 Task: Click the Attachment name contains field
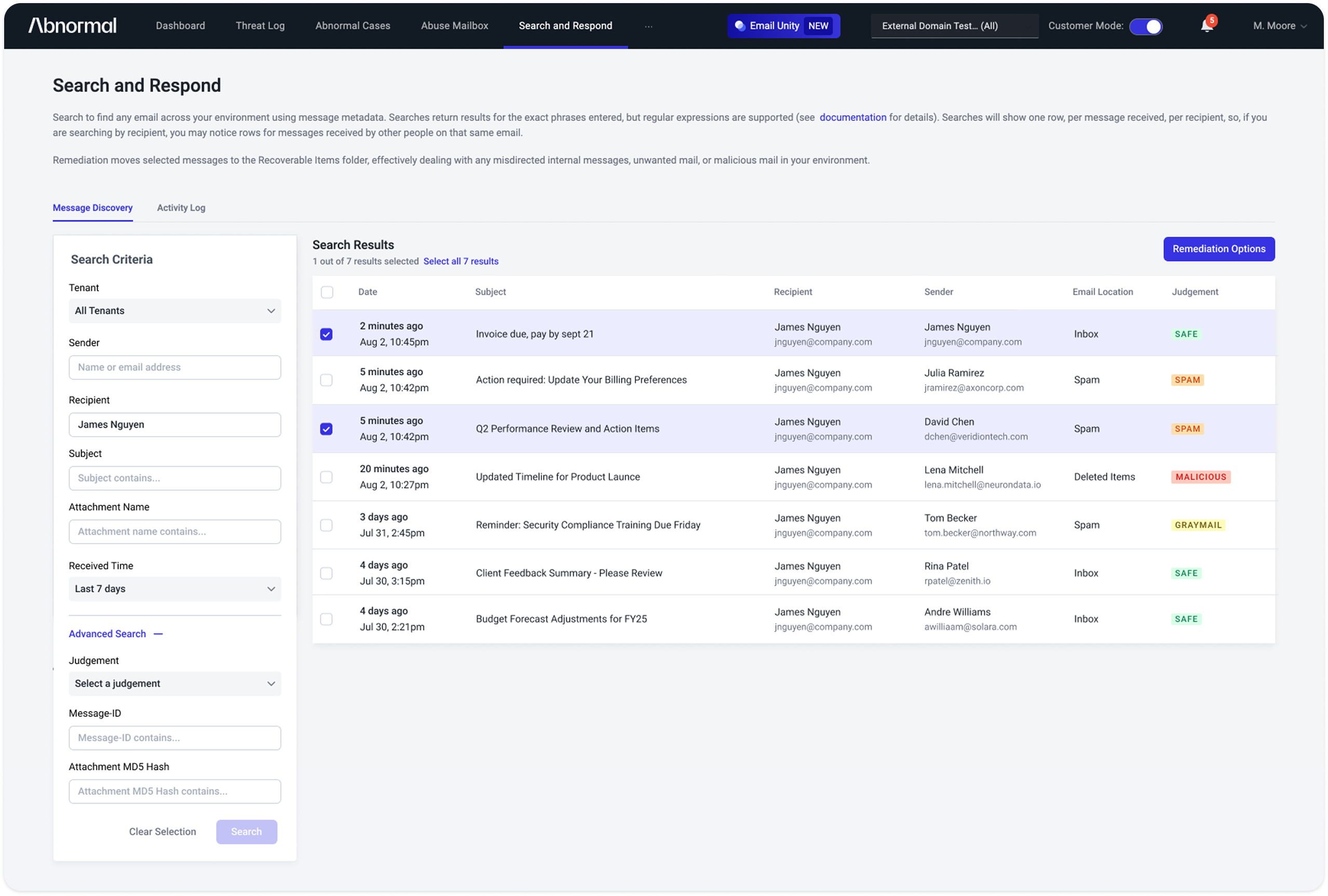(175, 532)
